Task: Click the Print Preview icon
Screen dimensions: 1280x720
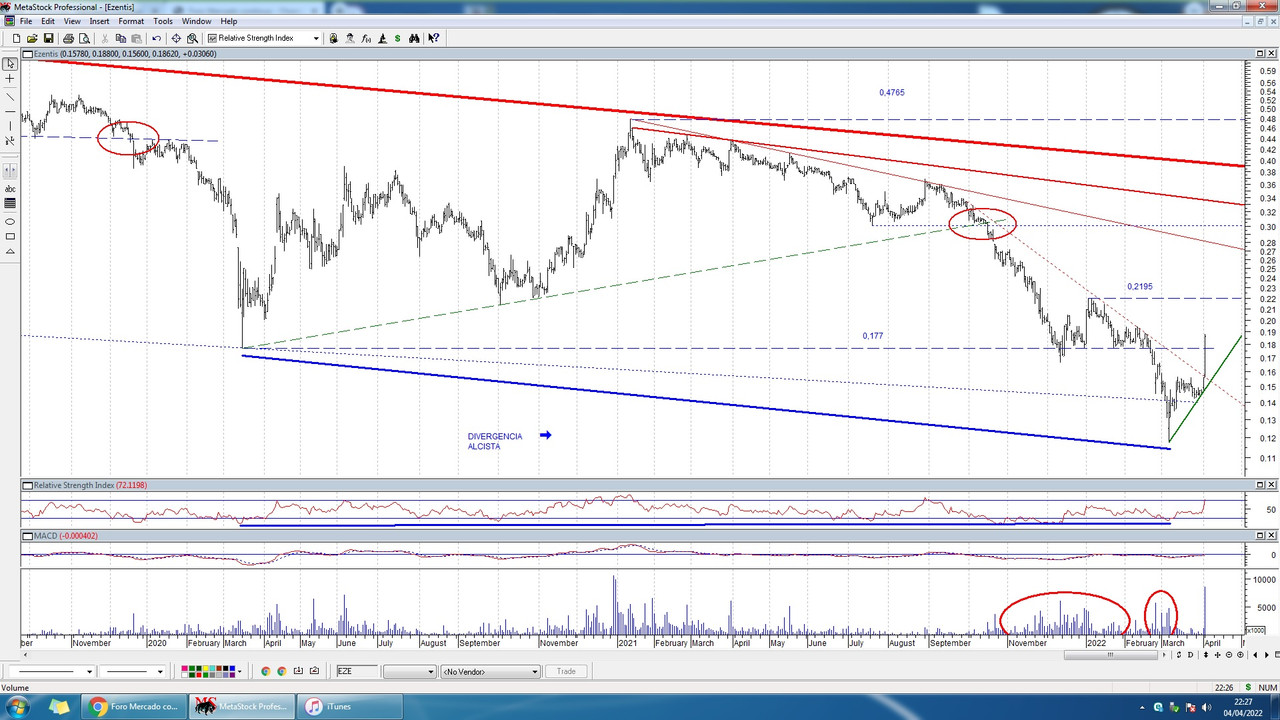Action: click(84, 38)
